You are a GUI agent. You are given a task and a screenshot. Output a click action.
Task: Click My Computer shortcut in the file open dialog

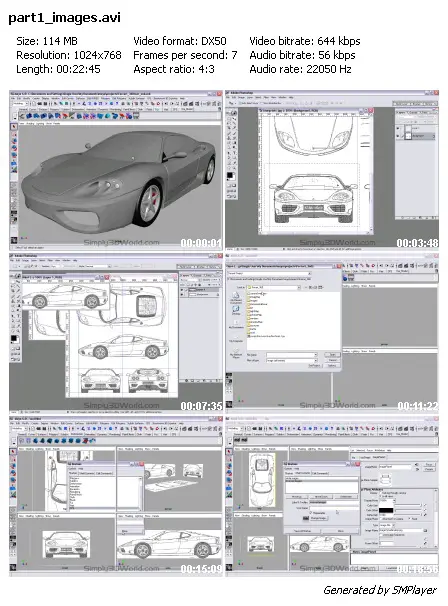pos(236,339)
